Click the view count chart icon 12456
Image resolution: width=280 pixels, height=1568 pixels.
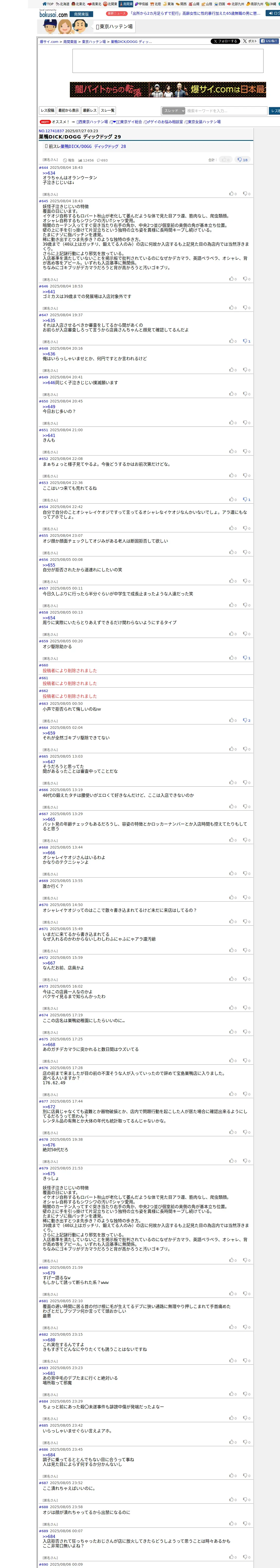pos(86,161)
